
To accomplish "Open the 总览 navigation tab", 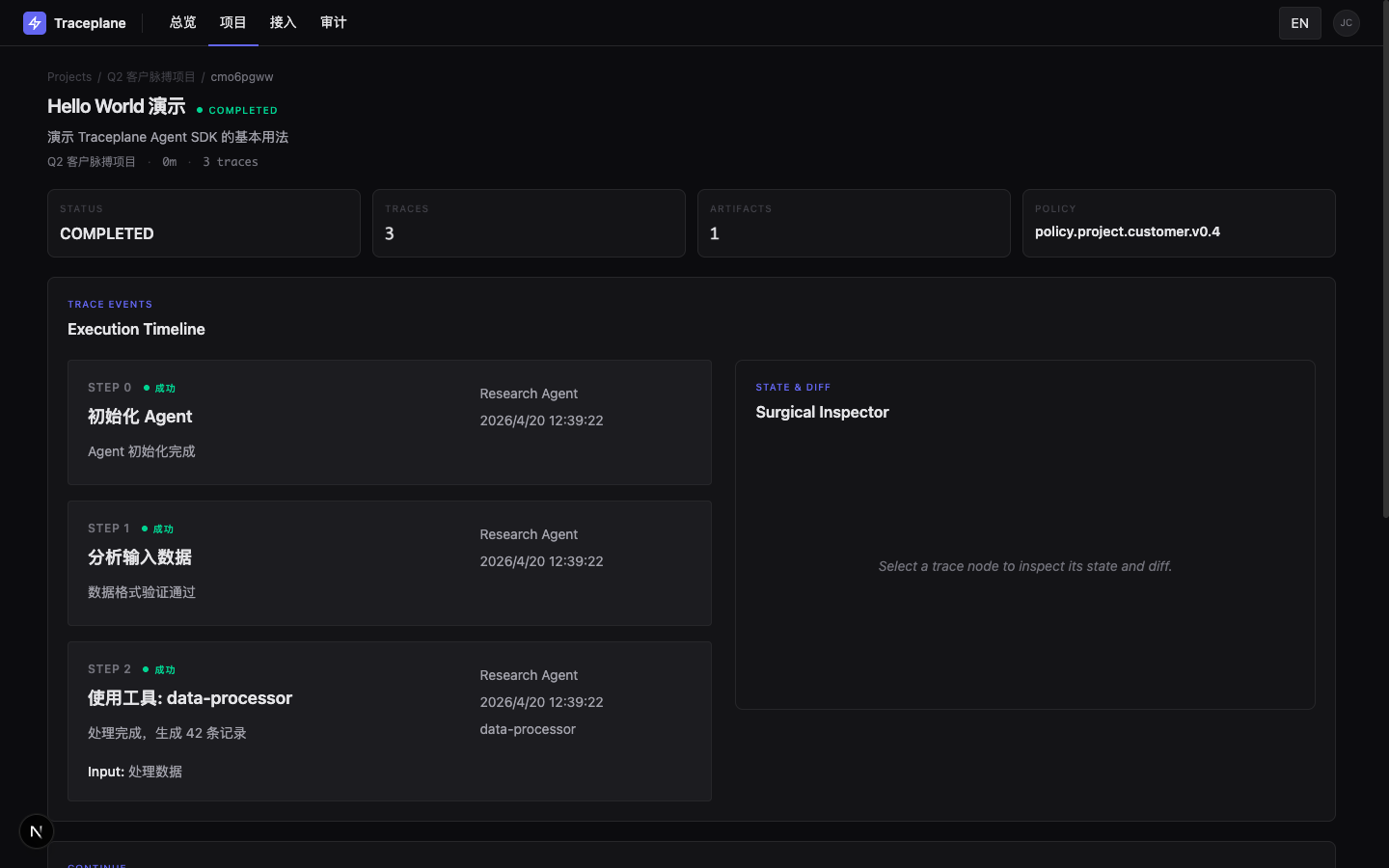I will 183,23.
